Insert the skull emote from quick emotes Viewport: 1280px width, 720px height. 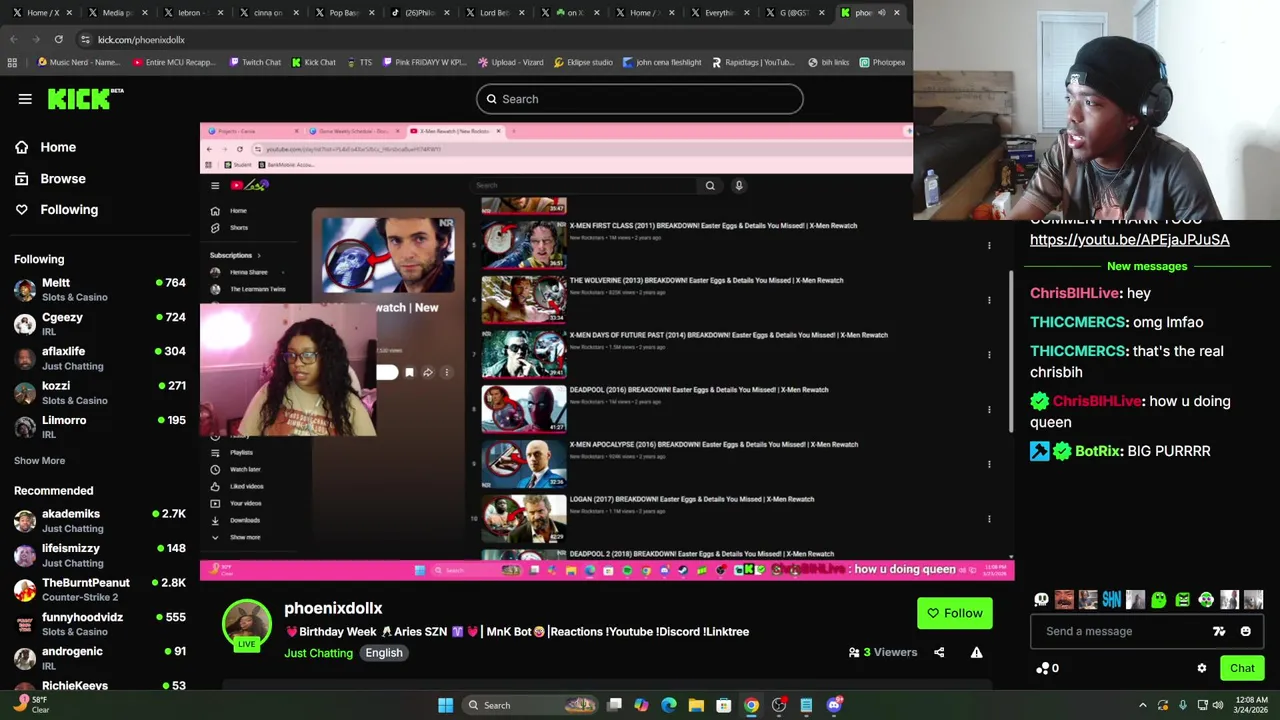coord(1041,600)
